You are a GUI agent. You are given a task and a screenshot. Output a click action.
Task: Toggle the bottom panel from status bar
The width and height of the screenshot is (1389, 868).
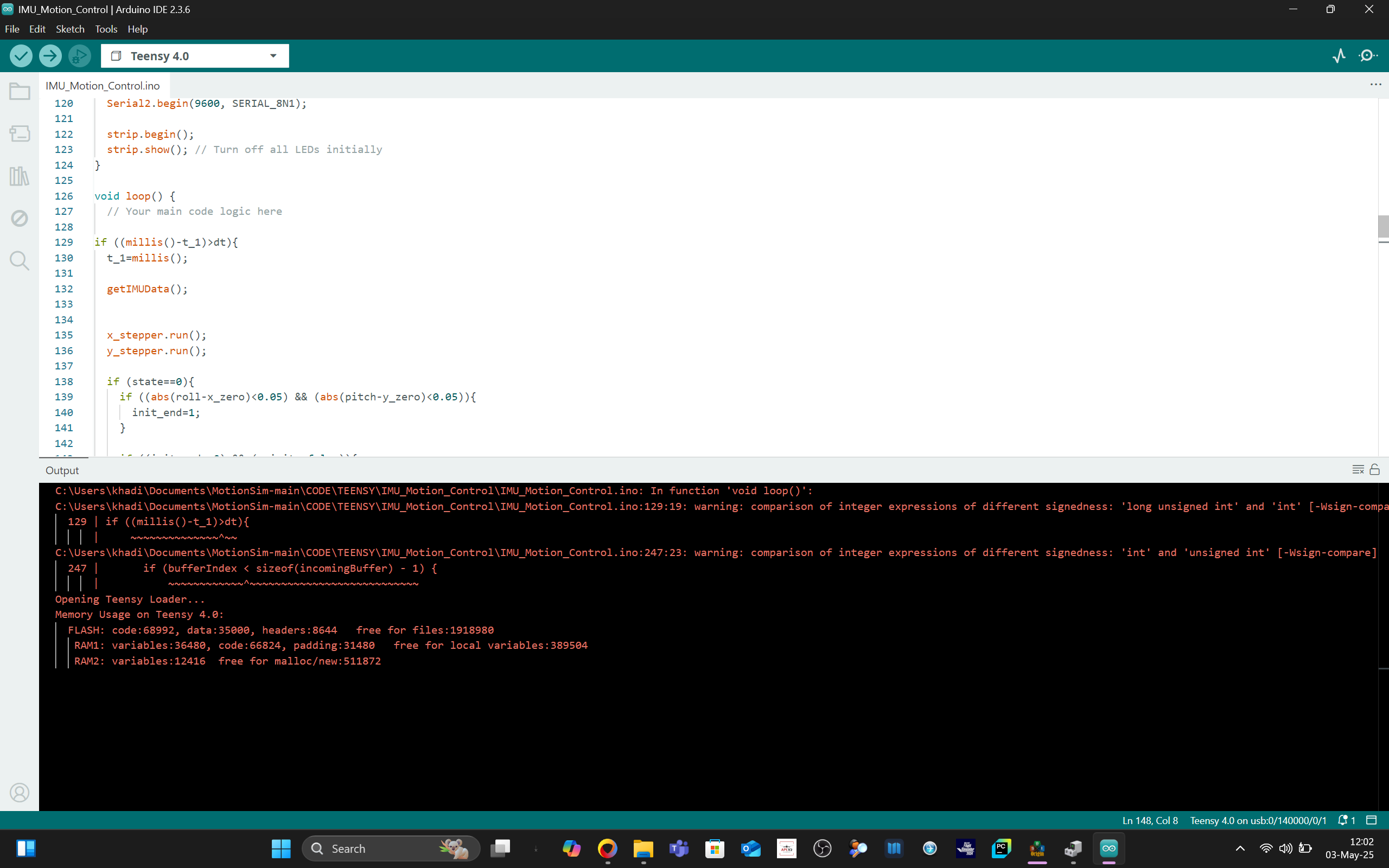coord(1371,820)
